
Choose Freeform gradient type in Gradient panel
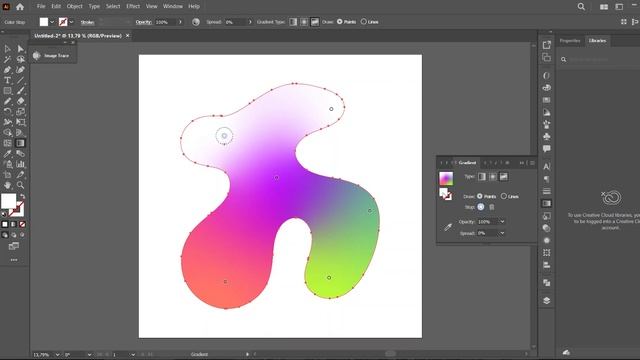(504, 177)
